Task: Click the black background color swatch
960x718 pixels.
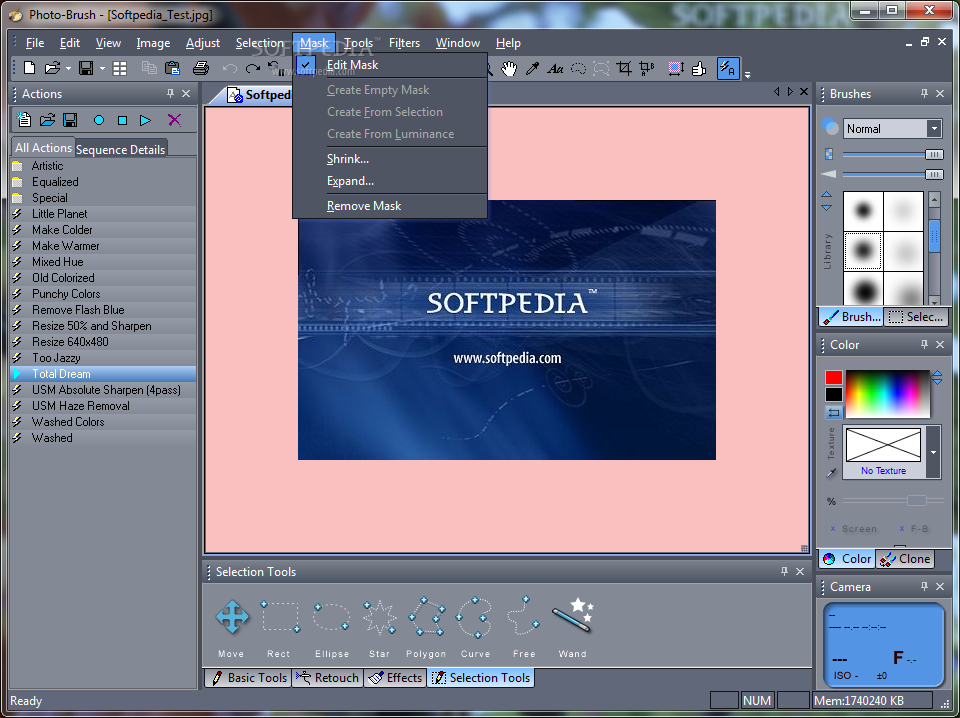Action: click(x=833, y=394)
